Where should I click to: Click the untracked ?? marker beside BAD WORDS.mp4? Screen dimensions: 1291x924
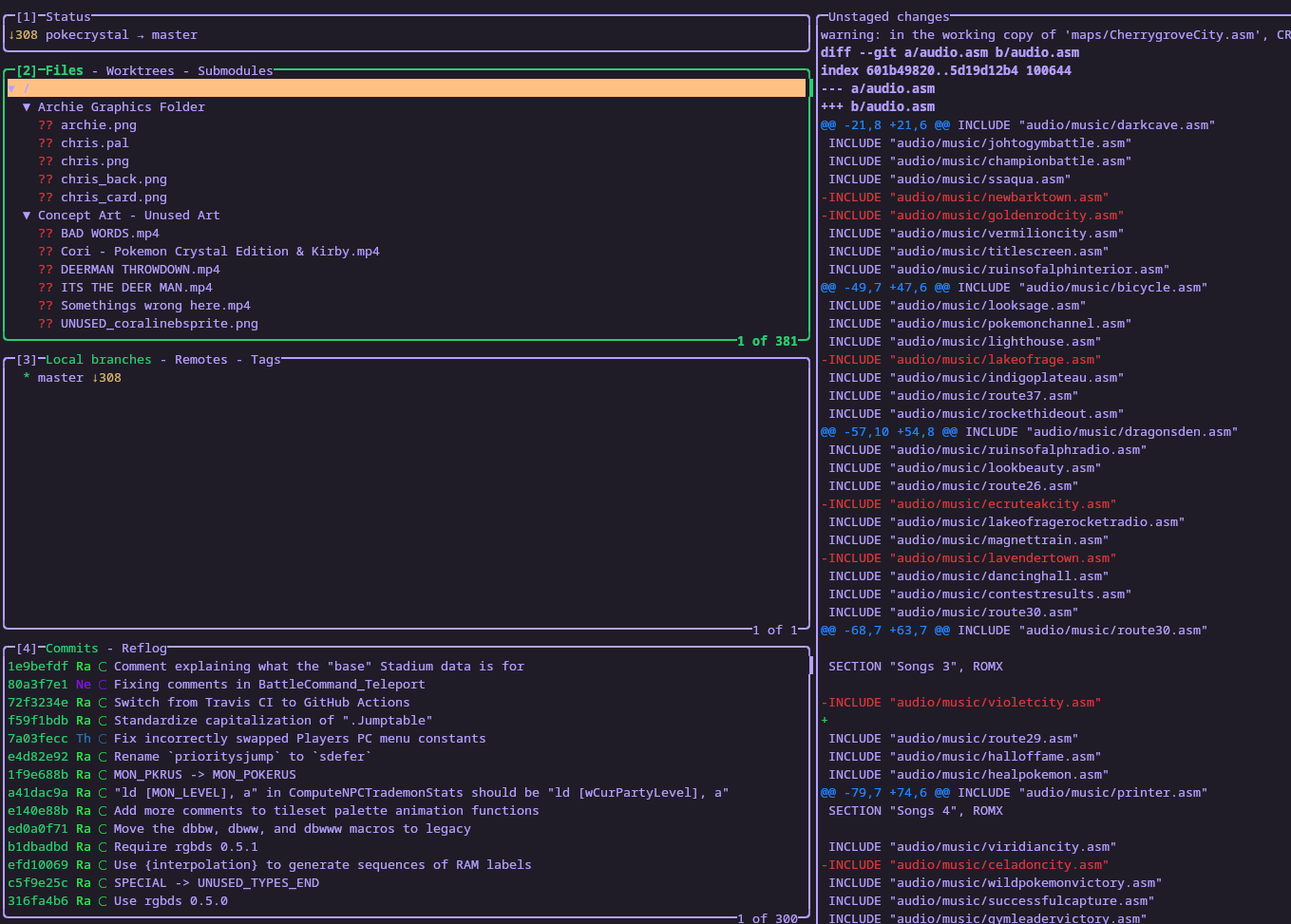coord(46,234)
